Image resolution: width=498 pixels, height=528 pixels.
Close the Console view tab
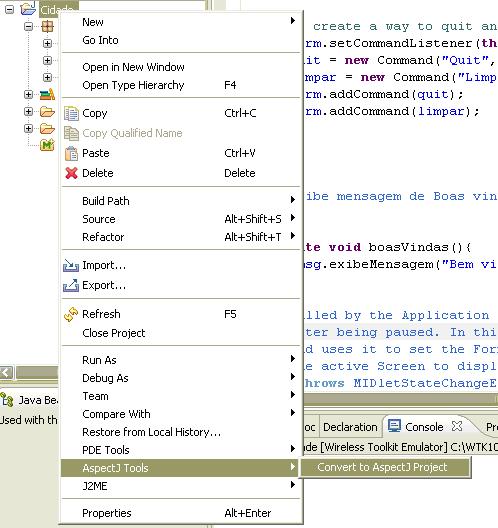pos(457,426)
